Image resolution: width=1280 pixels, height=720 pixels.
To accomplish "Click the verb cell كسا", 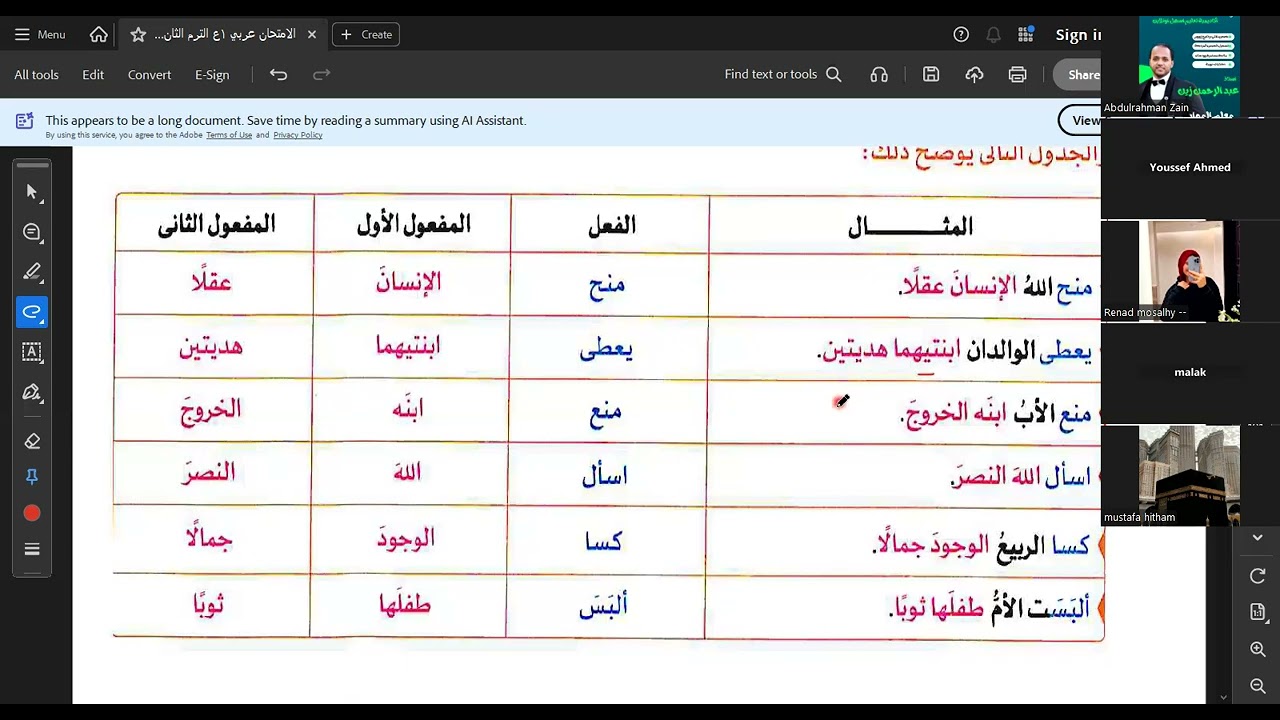I will (604, 541).
